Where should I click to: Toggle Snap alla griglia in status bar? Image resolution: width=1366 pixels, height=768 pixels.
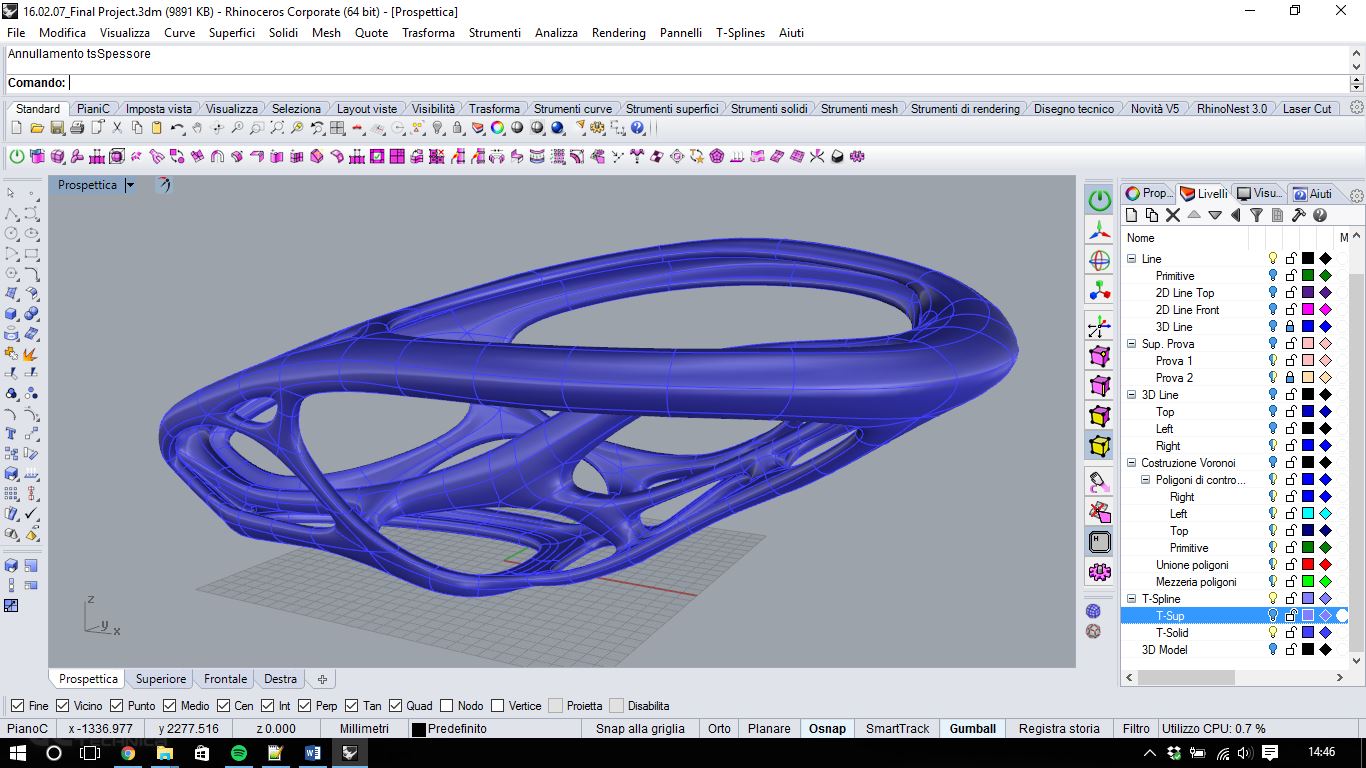[640, 729]
